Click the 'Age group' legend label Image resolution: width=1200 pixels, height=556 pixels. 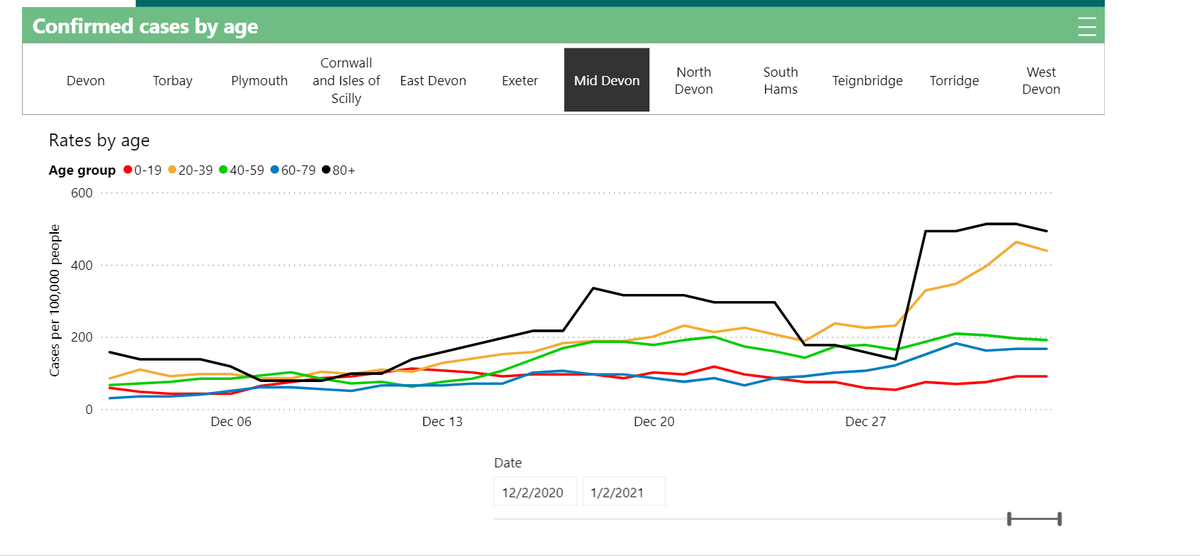(x=82, y=170)
